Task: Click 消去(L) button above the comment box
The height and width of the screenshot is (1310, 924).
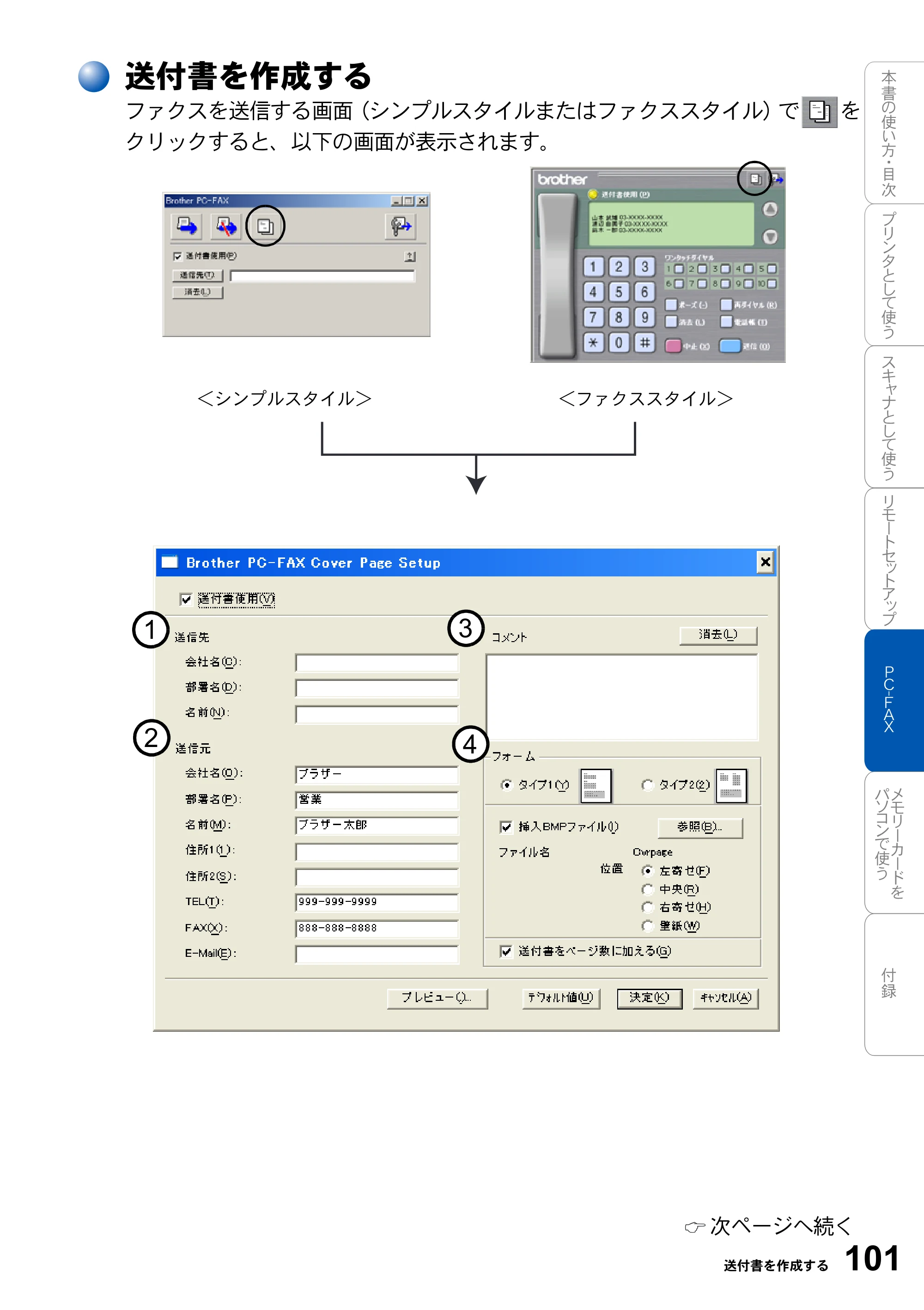Action: pos(718,635)
